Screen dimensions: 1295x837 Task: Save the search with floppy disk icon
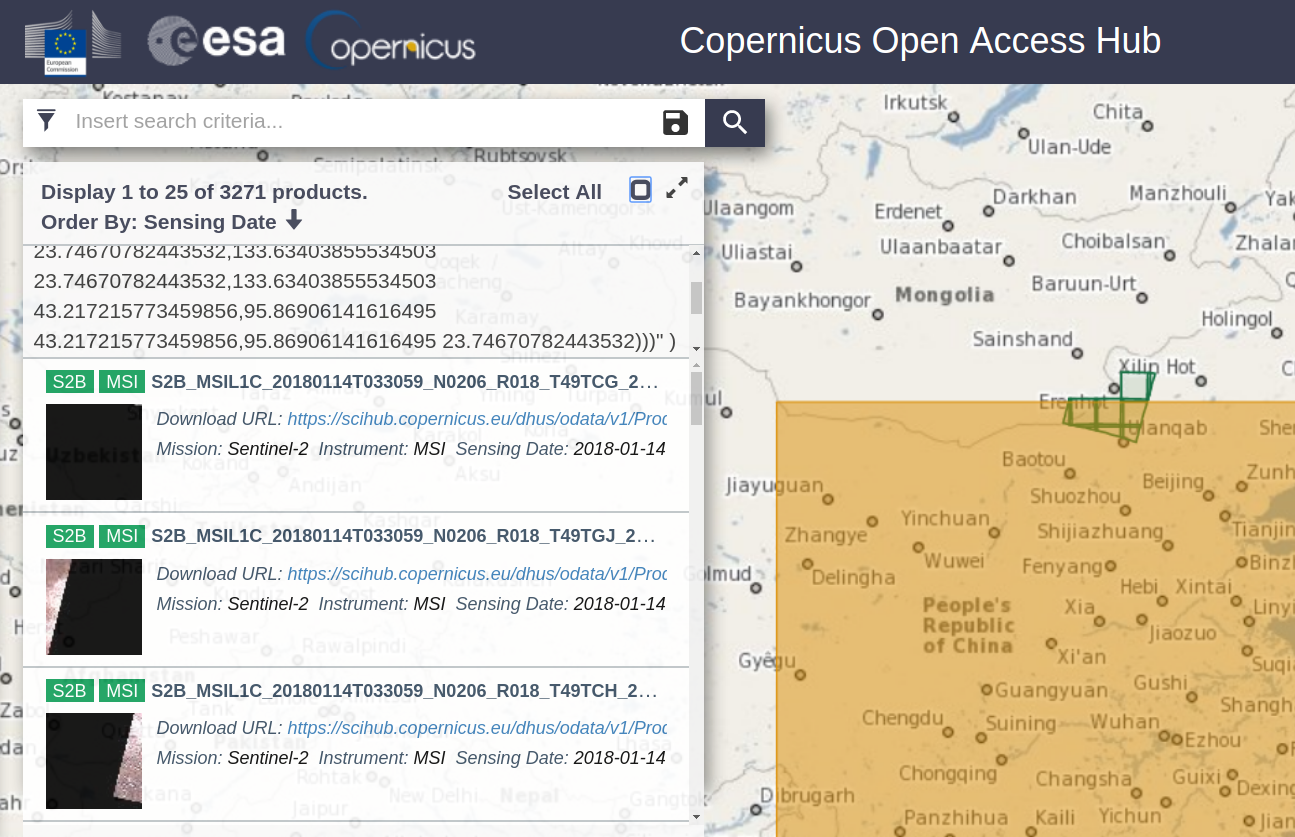tap(676, 122)
